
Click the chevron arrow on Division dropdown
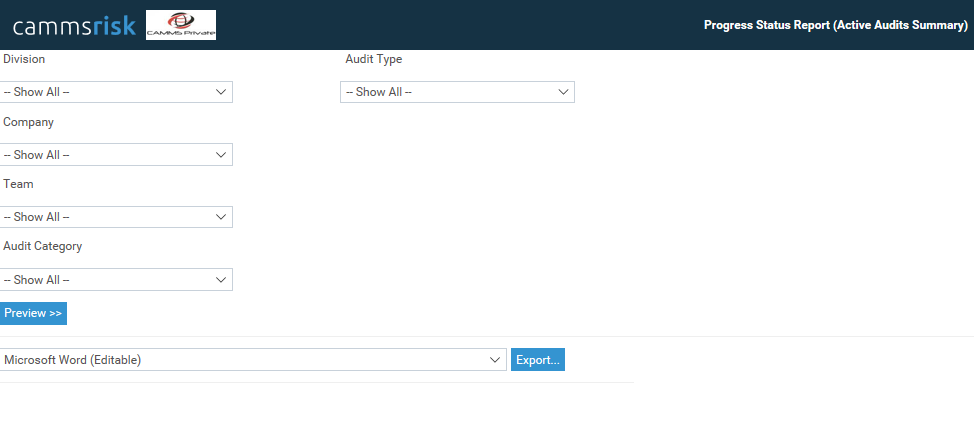pyautogui.click(x=221, y=92)
